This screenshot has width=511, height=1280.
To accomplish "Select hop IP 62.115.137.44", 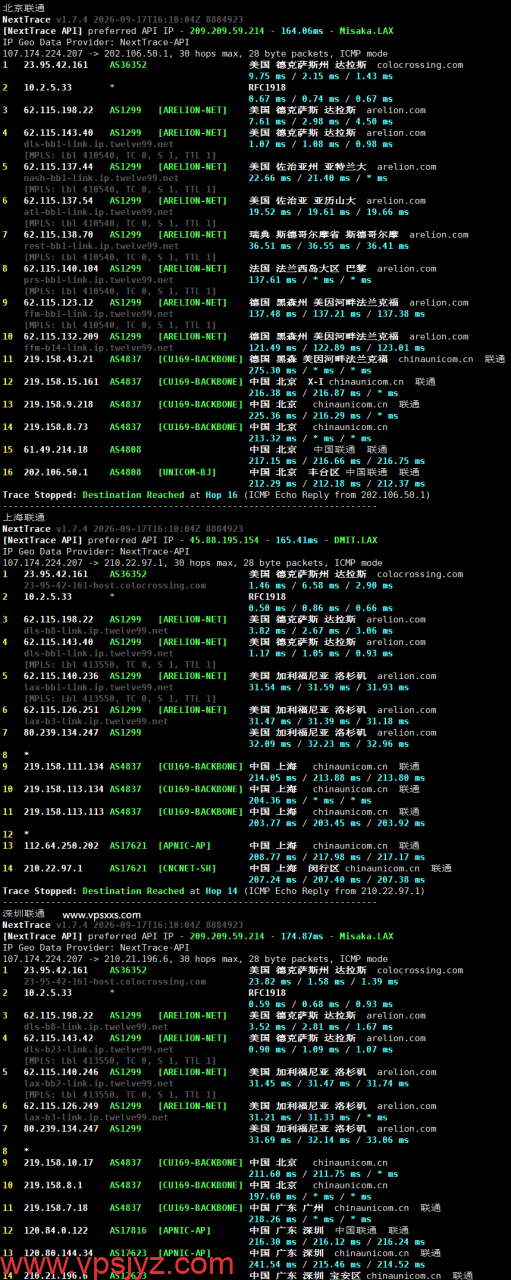I will (x=59, y=167).
